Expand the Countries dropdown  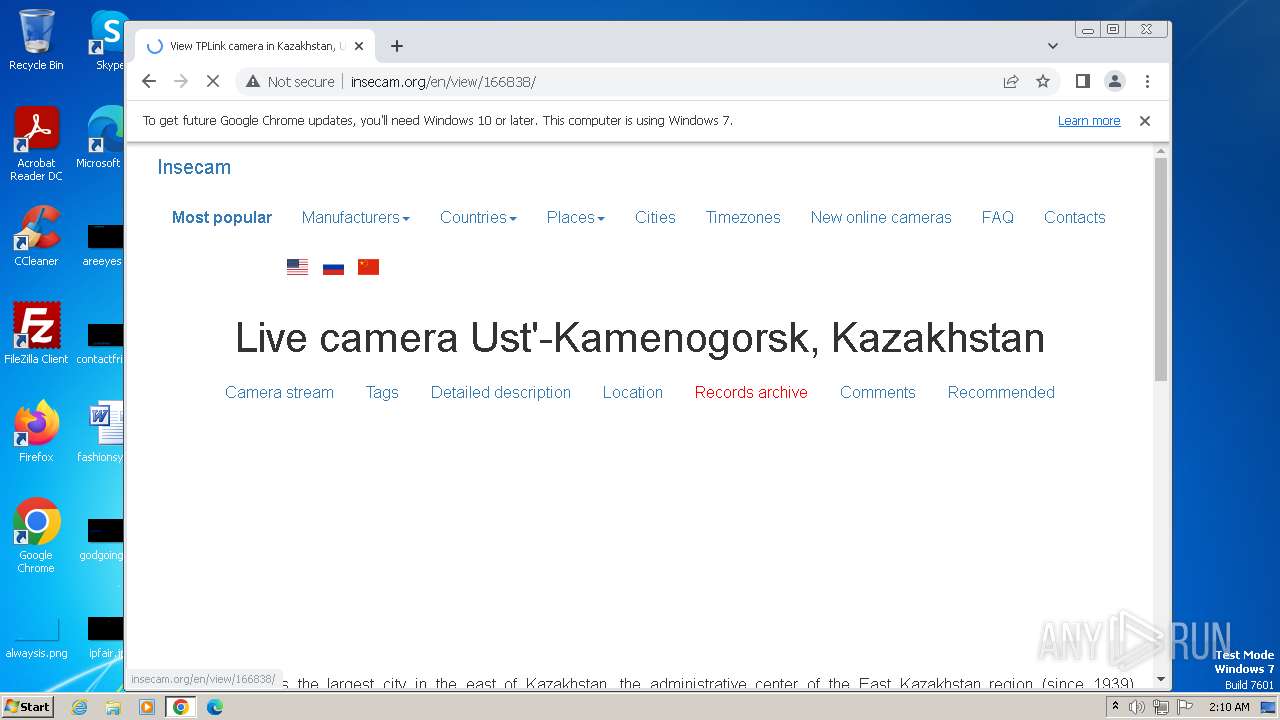tap(478, 217)
